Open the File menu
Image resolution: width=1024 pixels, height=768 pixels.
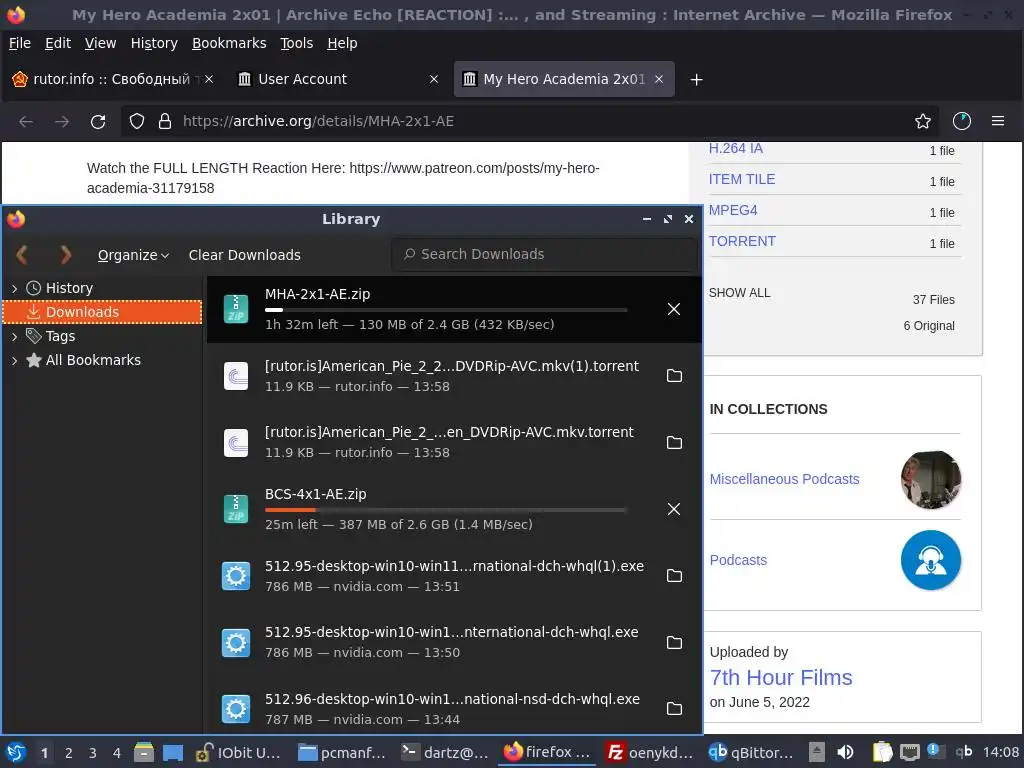click(x=20, y=43)
